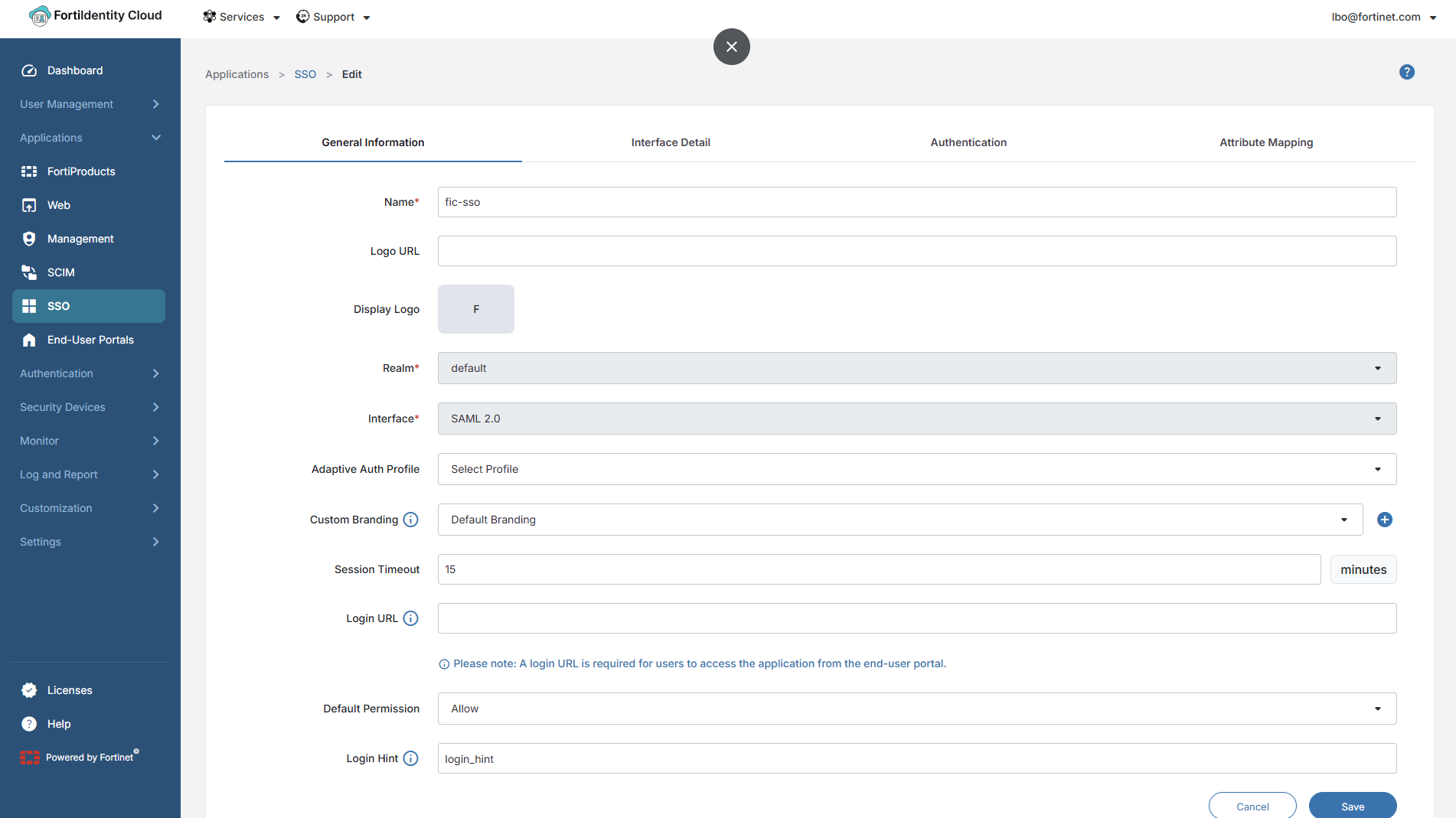The height and width of the screenshot is (818, 1456).
Task: Open Dashboard from sidebar icon
Action: pyautogui.click(x=29, y=70)
